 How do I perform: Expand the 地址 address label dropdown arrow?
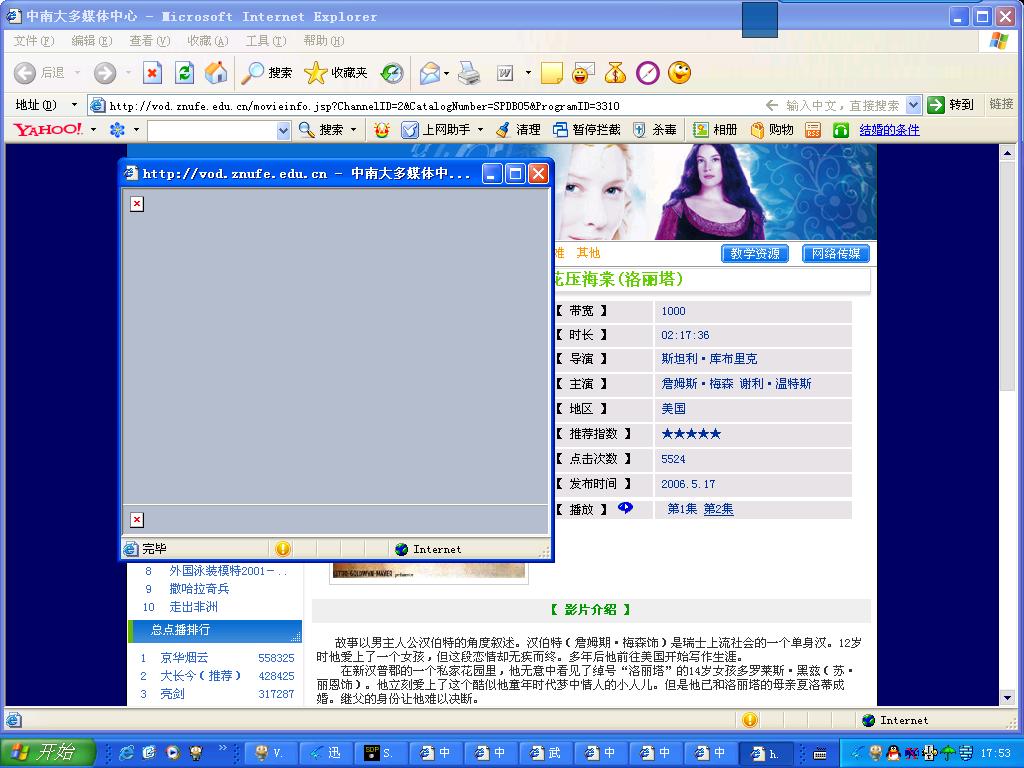click(74, 104)
